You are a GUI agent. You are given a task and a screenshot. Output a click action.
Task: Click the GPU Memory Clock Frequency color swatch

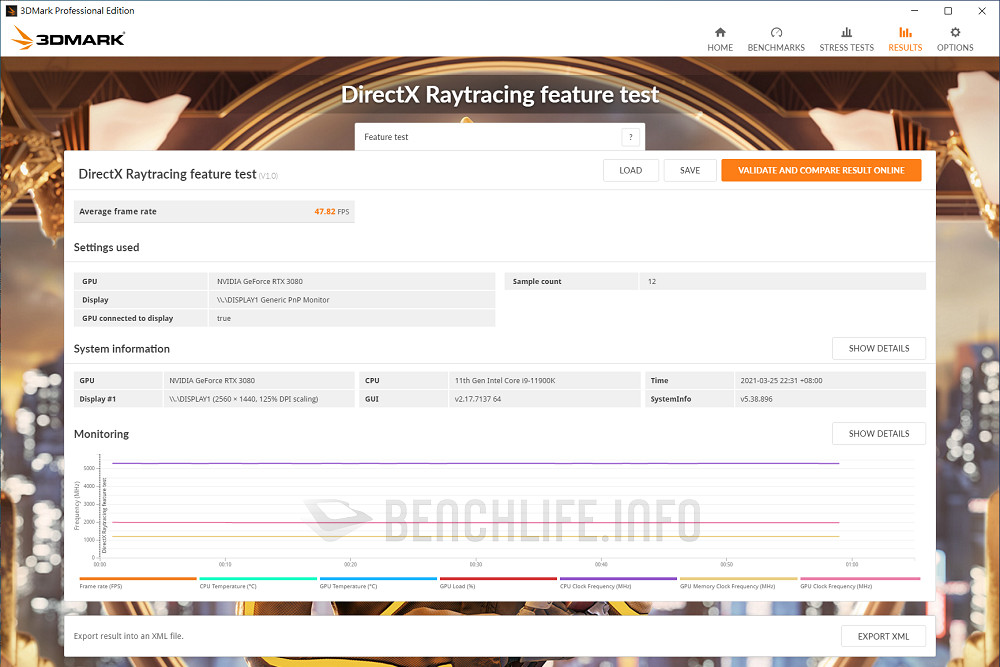[x=737, y=578]
